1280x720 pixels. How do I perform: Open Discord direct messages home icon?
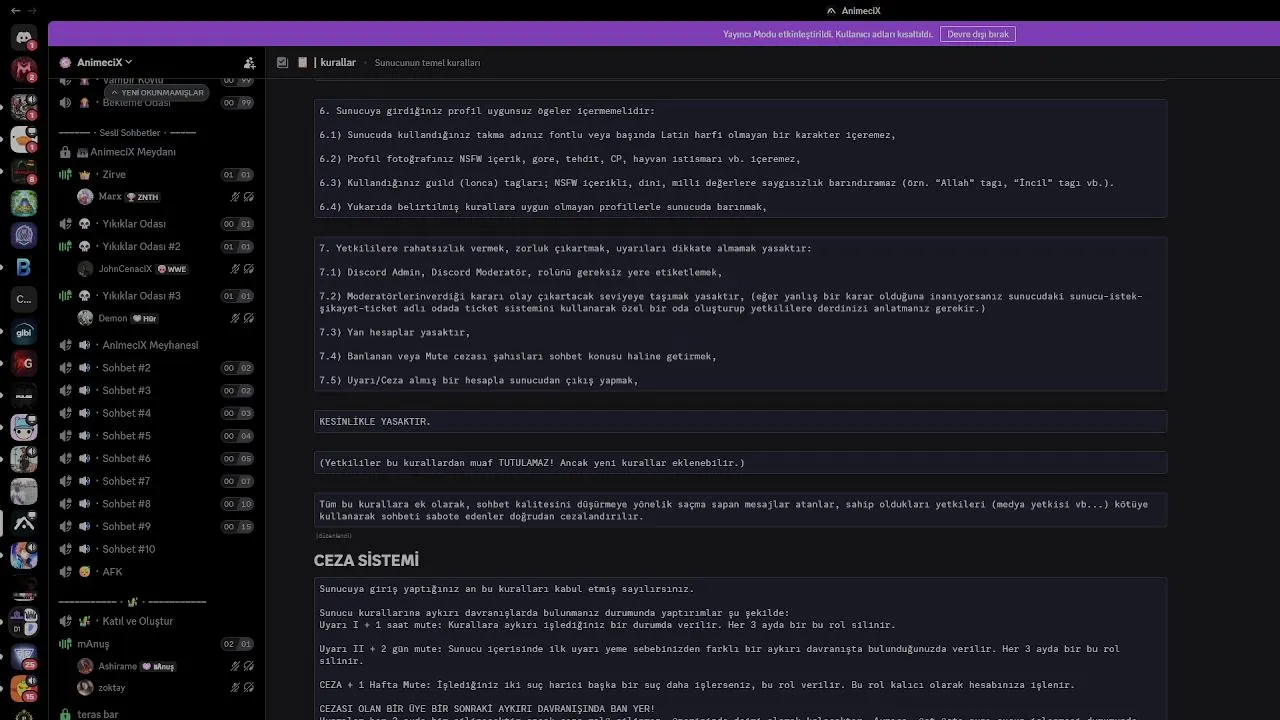(24, 39)
